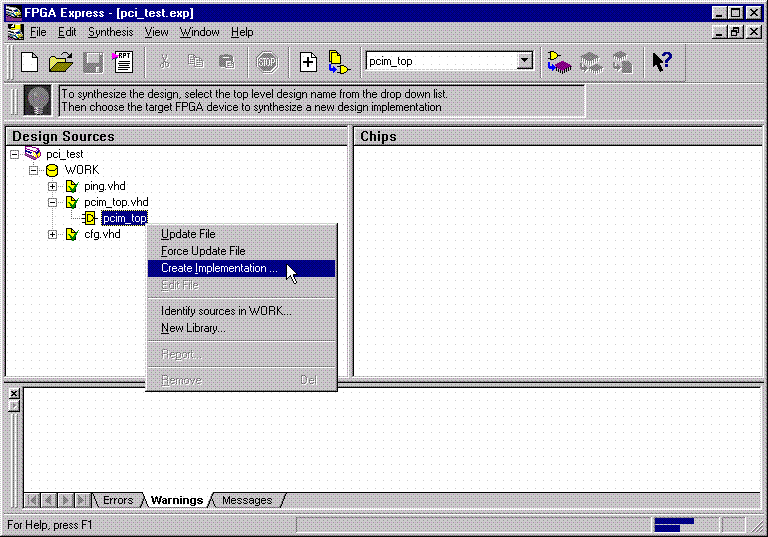Switch to the Errors tab
The height and width of the screenshot is (537, 768).
click(117, 500)
